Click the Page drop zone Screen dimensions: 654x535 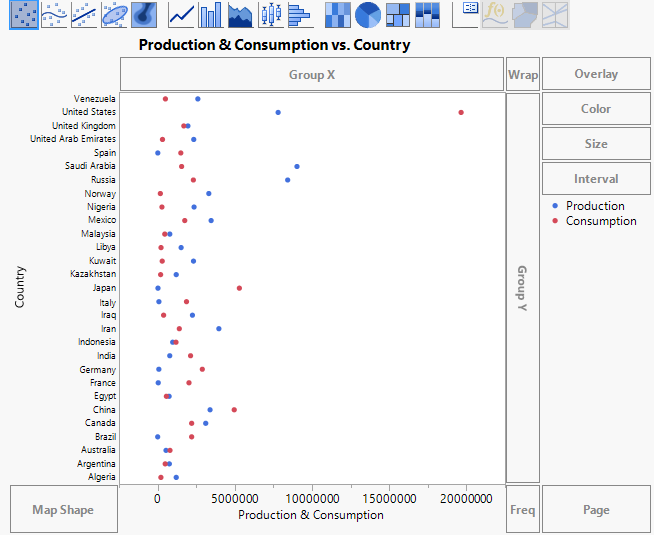click(x=596, y=510)
